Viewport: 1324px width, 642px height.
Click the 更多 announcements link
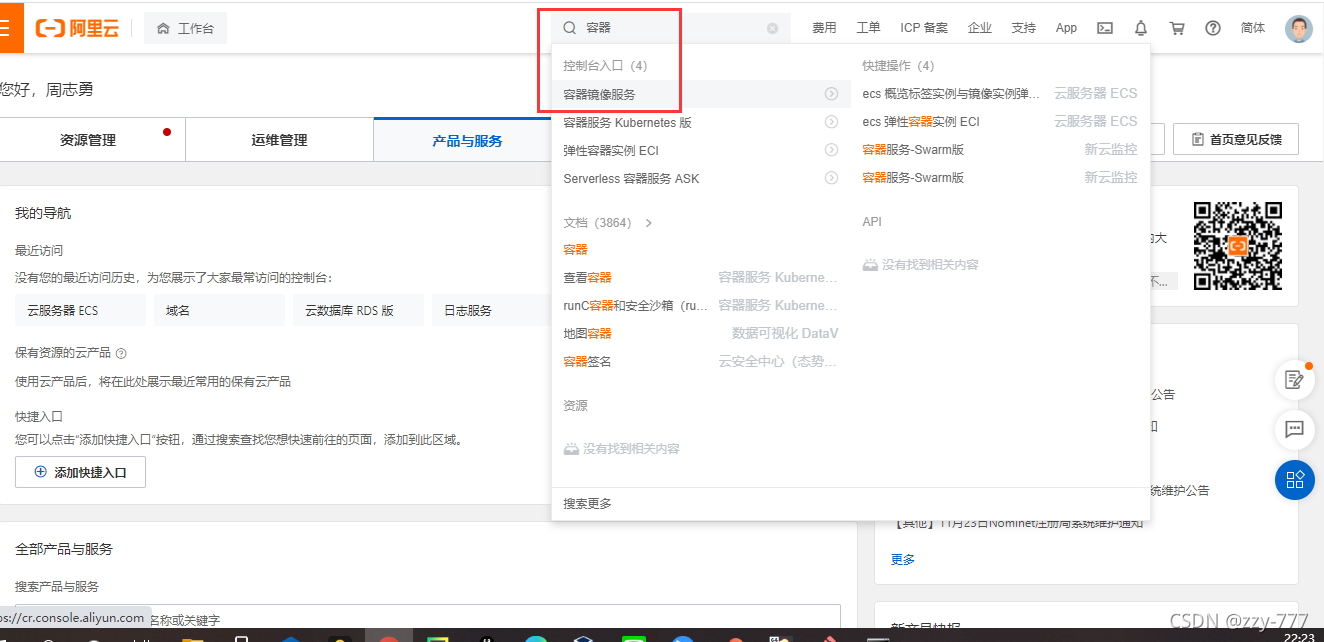pyautogui.click(x=902, y=559)
